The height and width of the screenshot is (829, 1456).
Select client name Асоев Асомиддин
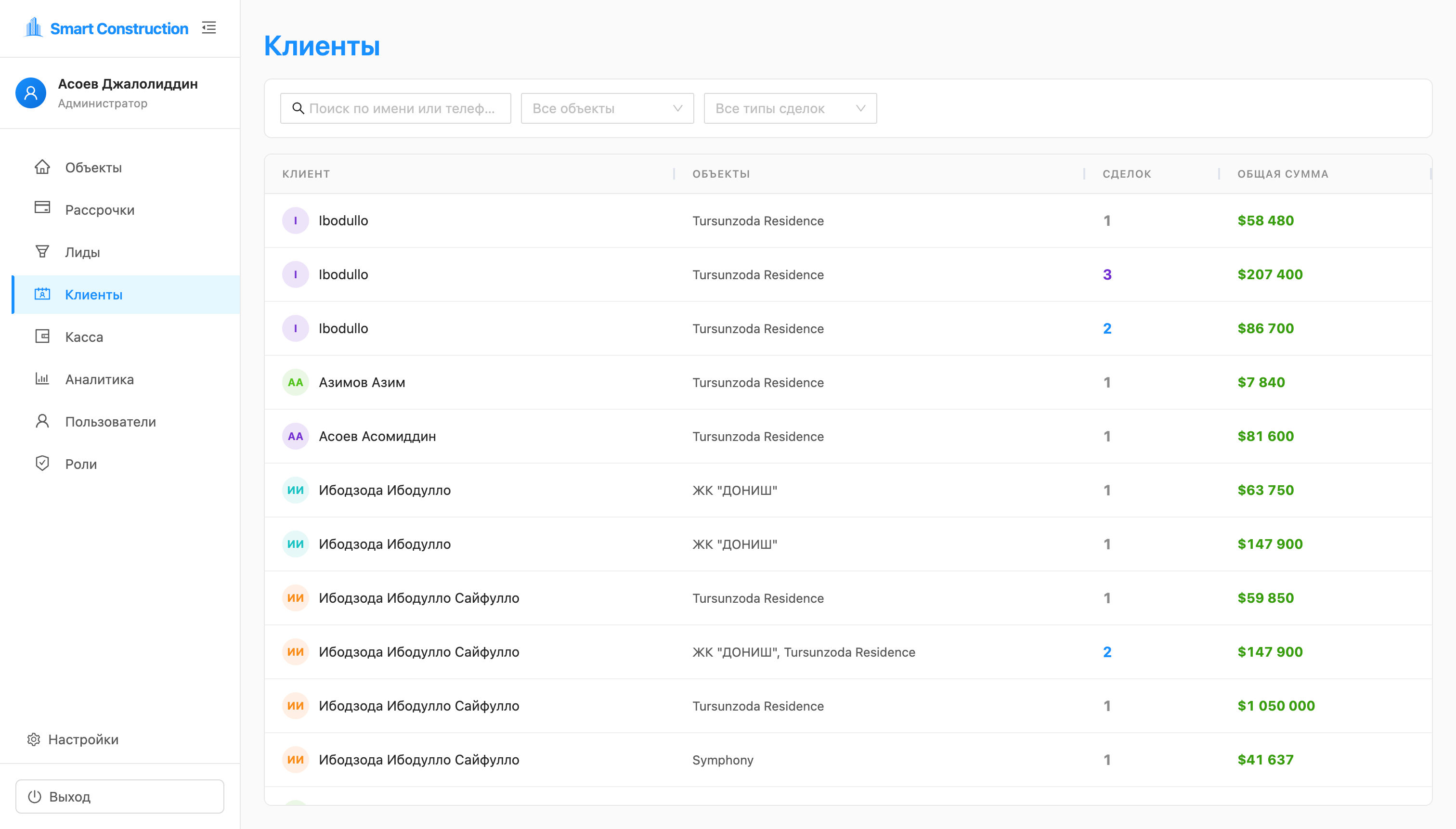coord(377,437)
